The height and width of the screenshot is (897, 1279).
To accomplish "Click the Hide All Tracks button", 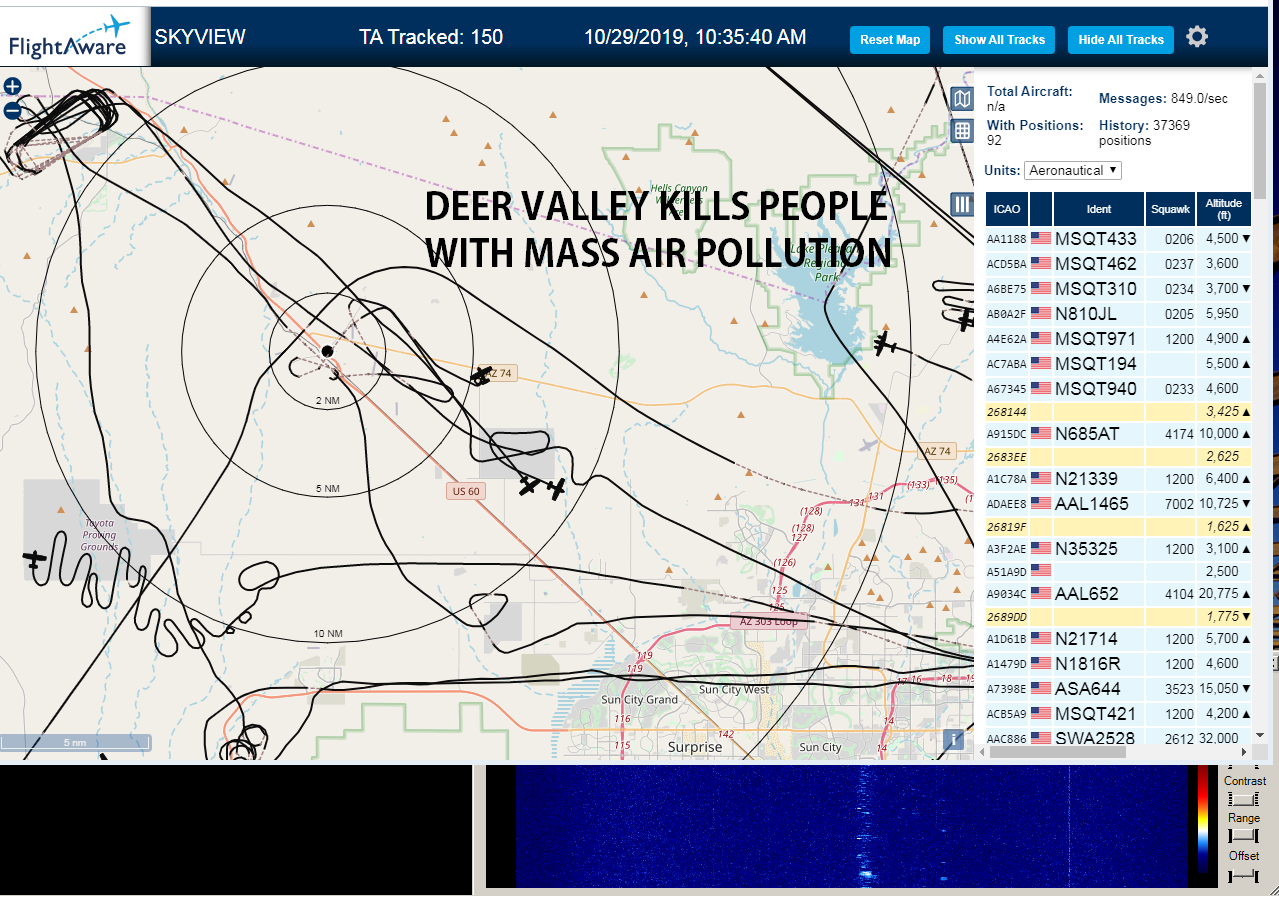I will click(1121, 40).
